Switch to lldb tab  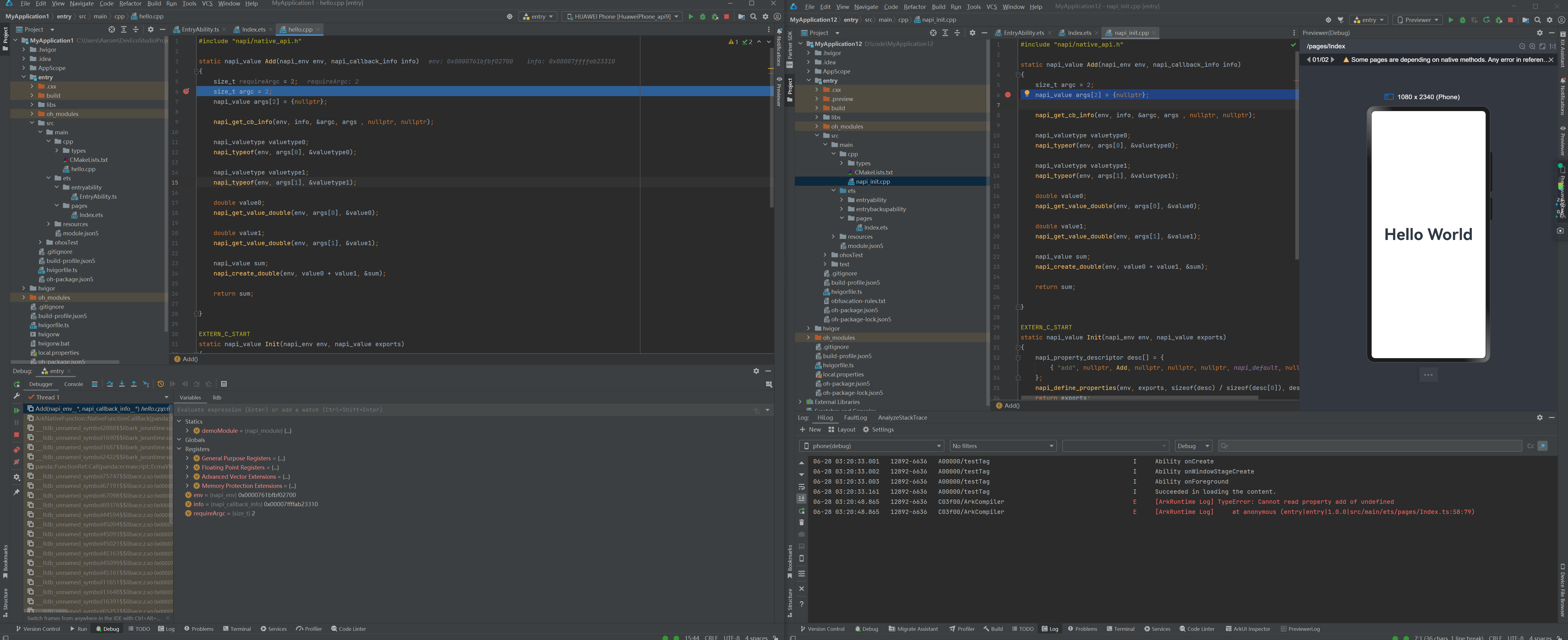click(x=217, y=397)
